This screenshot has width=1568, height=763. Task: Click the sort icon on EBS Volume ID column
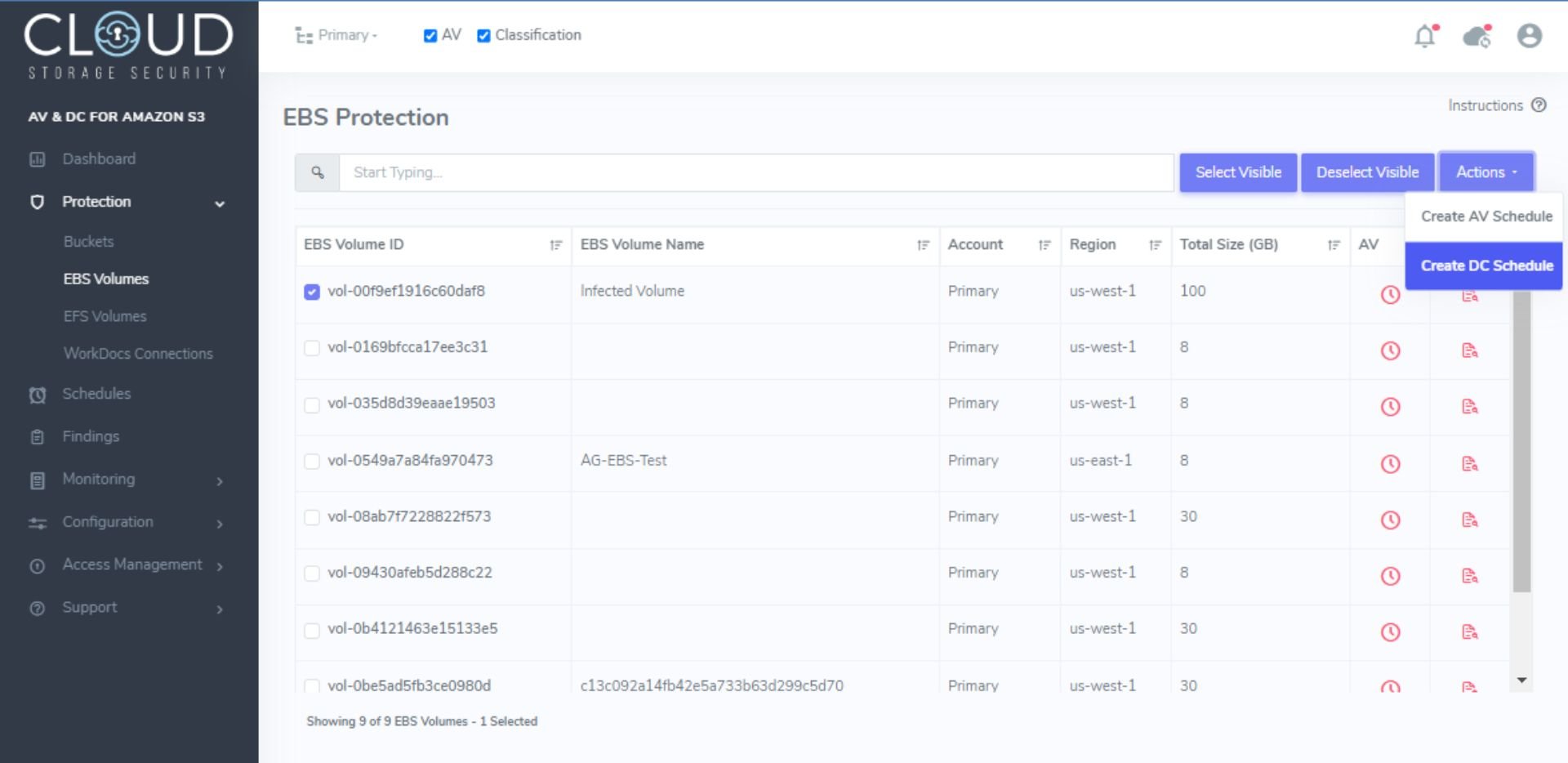point(555,243)
